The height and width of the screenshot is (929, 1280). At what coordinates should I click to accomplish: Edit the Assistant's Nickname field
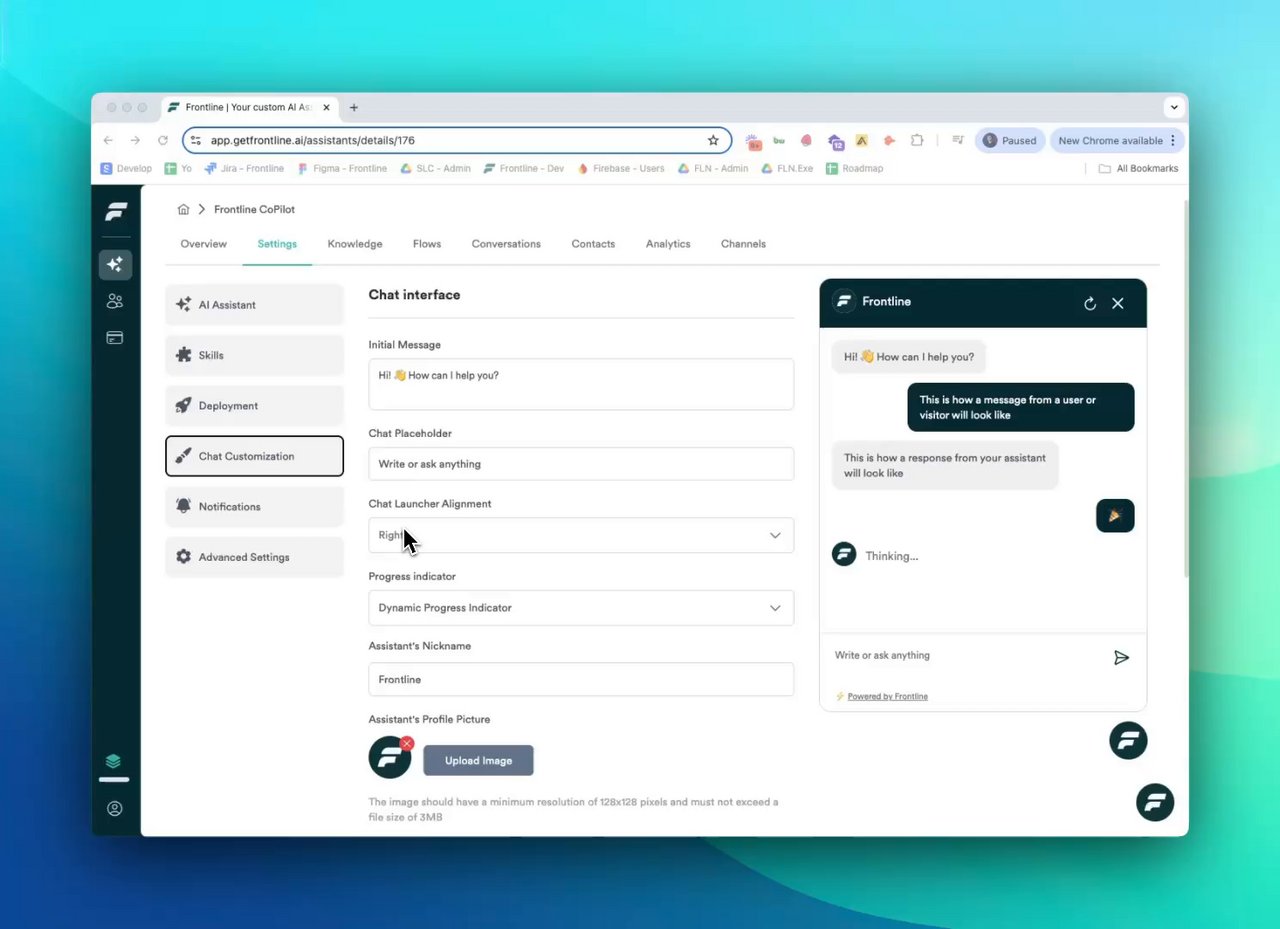581,680
